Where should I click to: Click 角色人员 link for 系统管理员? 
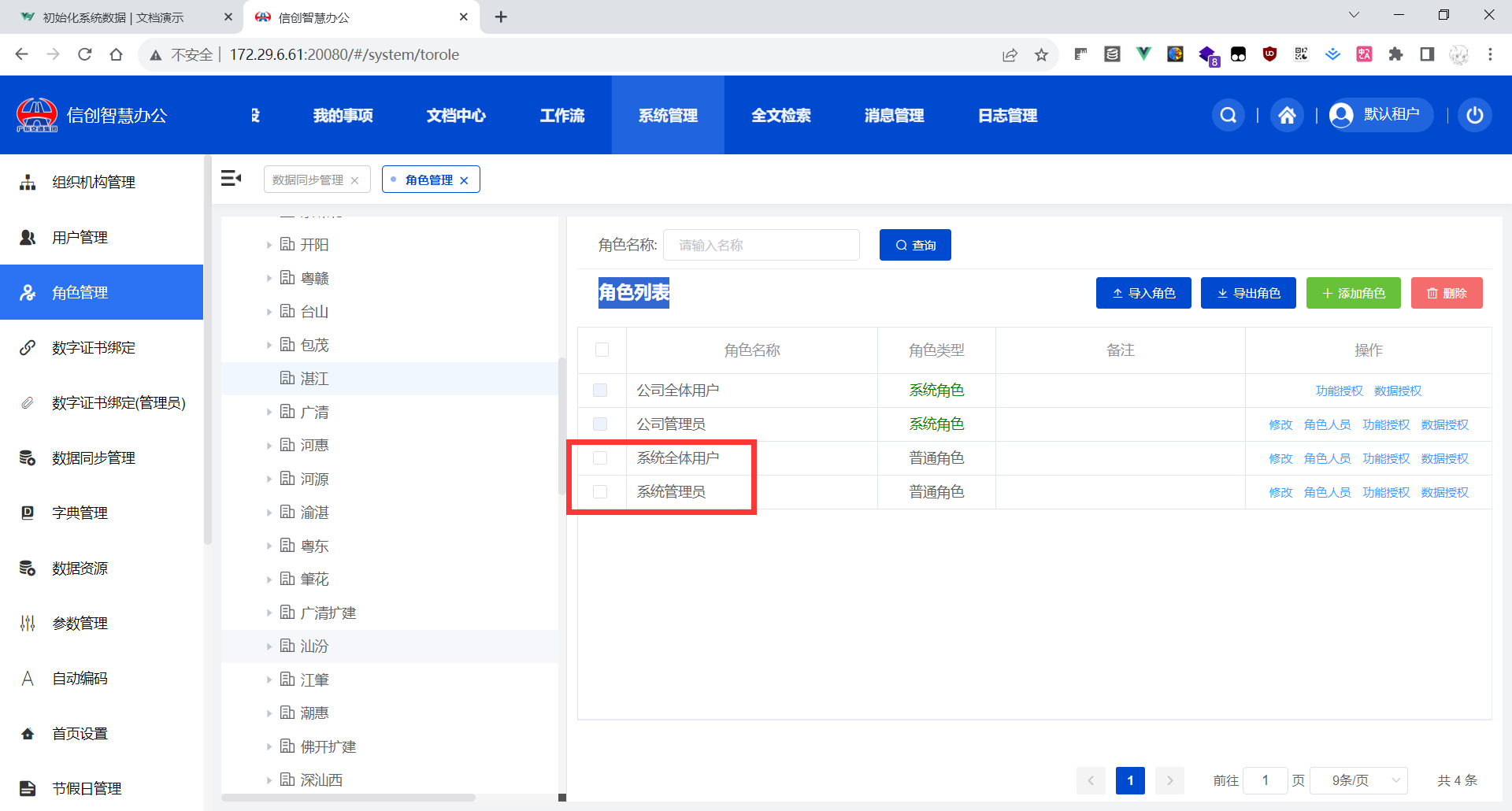coord(1327,493)
